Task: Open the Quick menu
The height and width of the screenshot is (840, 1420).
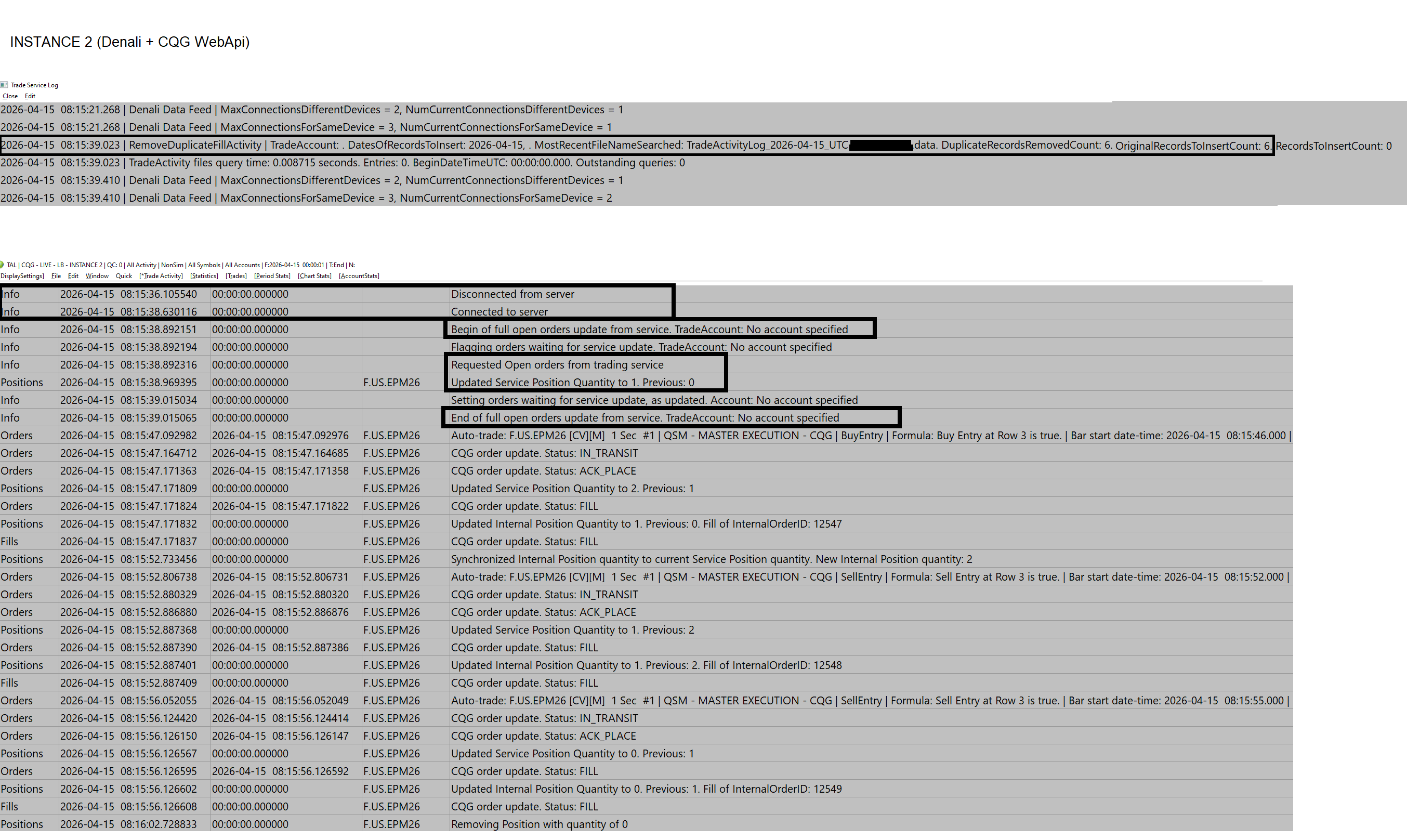Action: pos(123,276)
